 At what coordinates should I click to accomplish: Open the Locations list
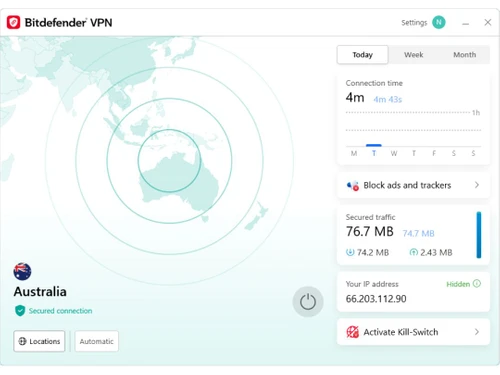pyautogui.click(x=39, y=341)
